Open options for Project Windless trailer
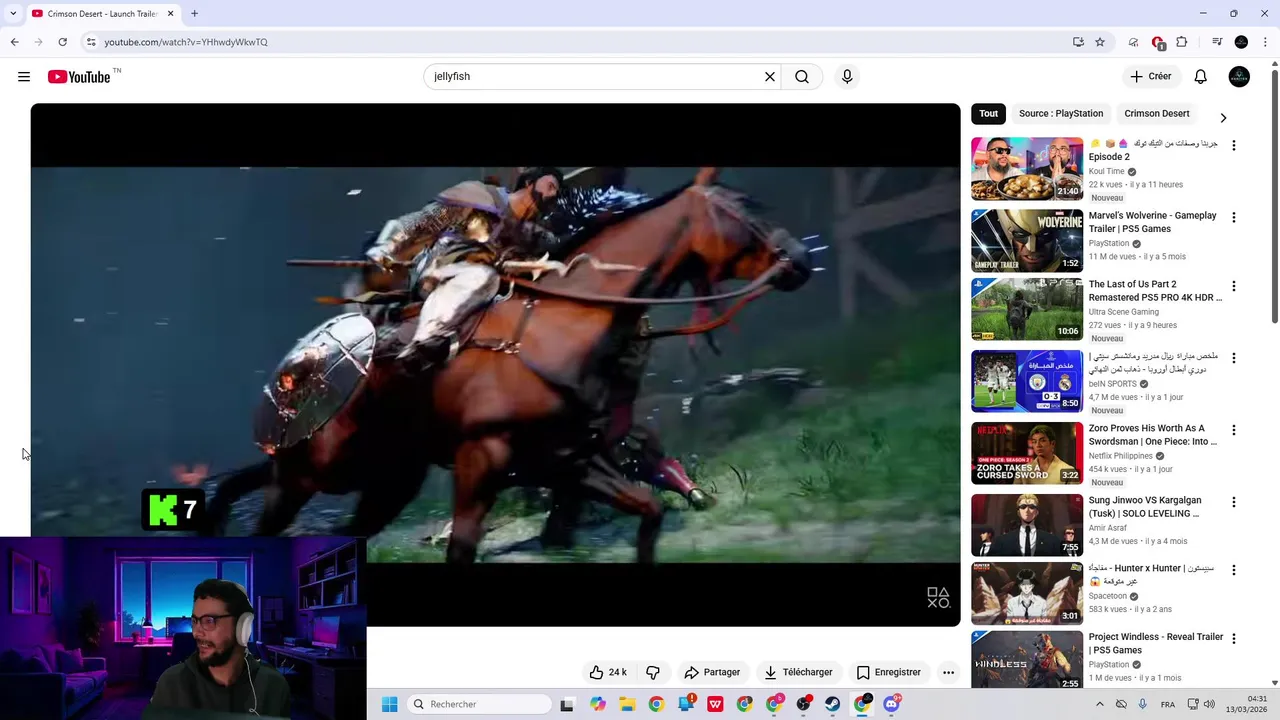The width and height of the screenshot is (1280, 720). 1233,638
